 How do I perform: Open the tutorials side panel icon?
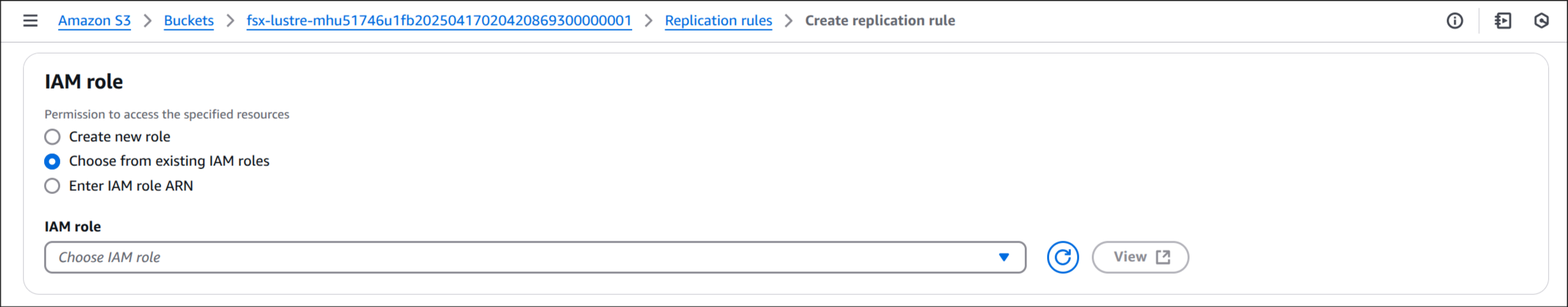(1503, 21)
